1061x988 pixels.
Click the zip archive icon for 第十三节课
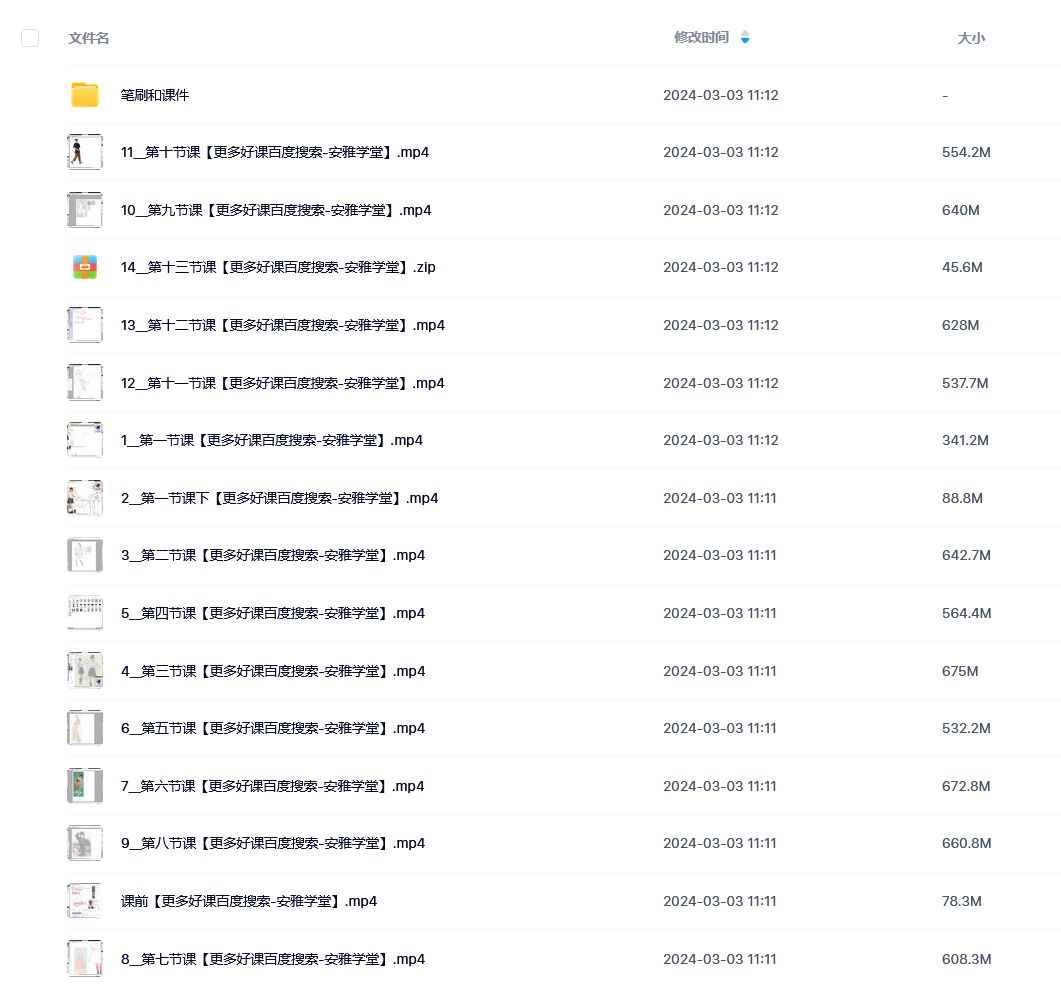tap(85, 267)
